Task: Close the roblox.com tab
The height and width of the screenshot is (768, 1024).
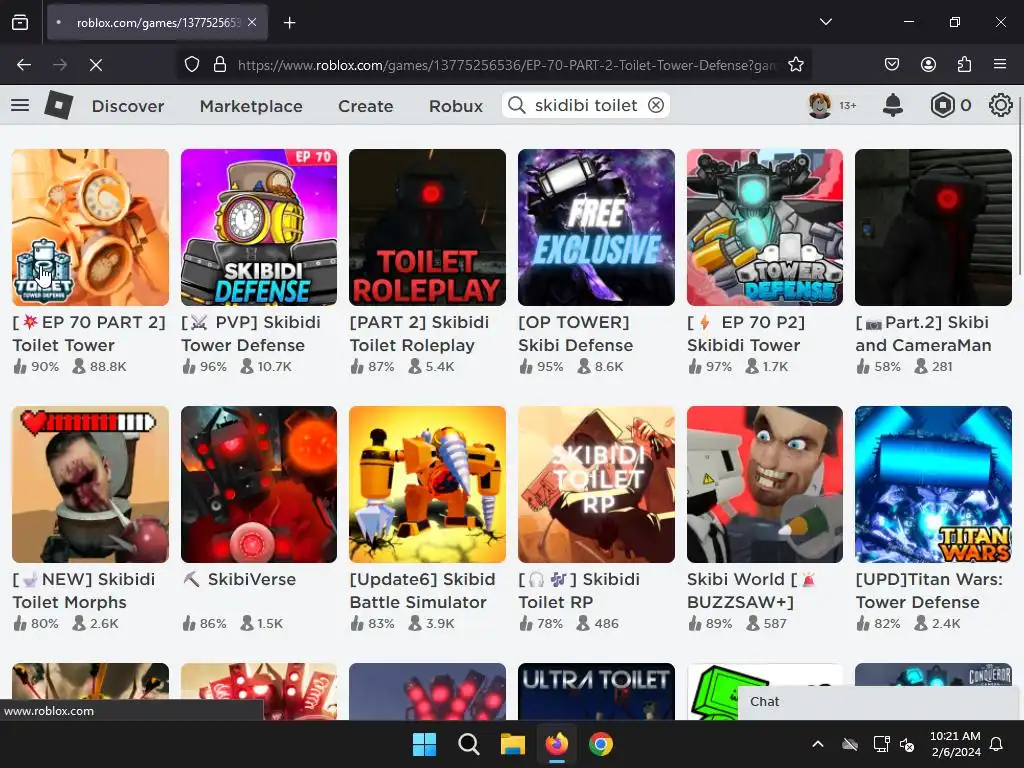Action: click(x=252, y=22)
